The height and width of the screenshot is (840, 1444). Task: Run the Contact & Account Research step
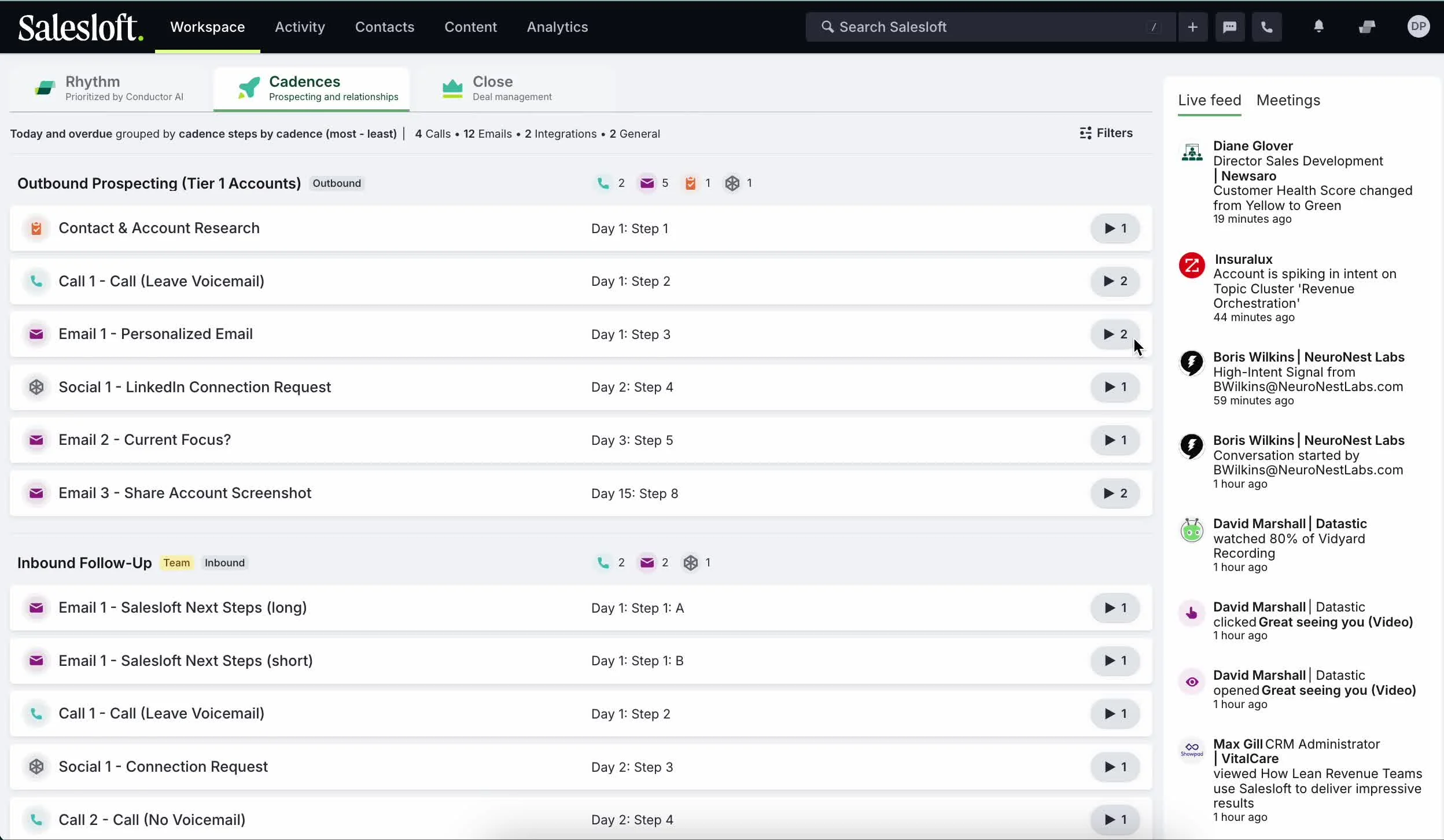pos(1115,229)
